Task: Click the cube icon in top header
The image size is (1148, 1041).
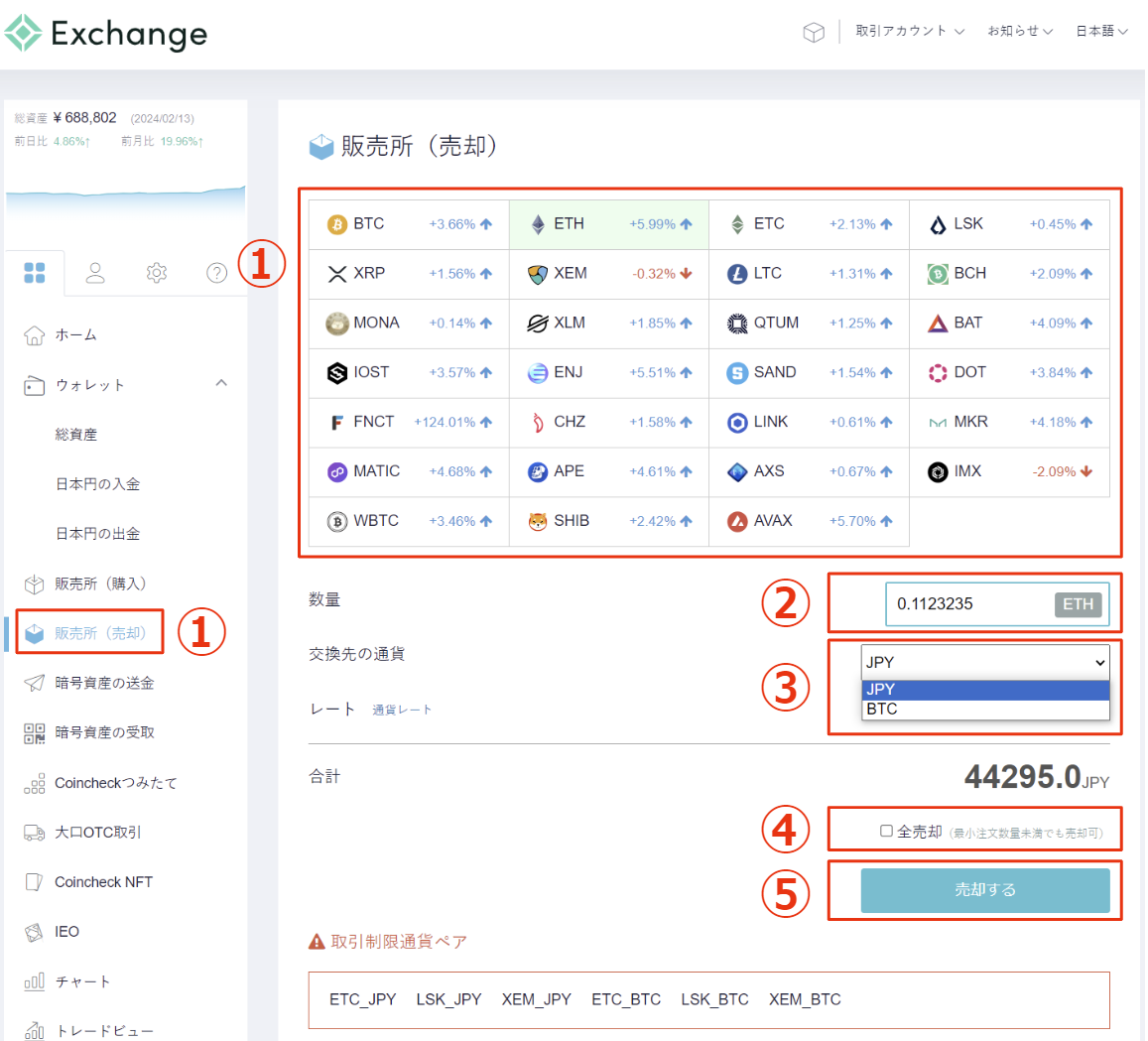Action: coord(813,33)
